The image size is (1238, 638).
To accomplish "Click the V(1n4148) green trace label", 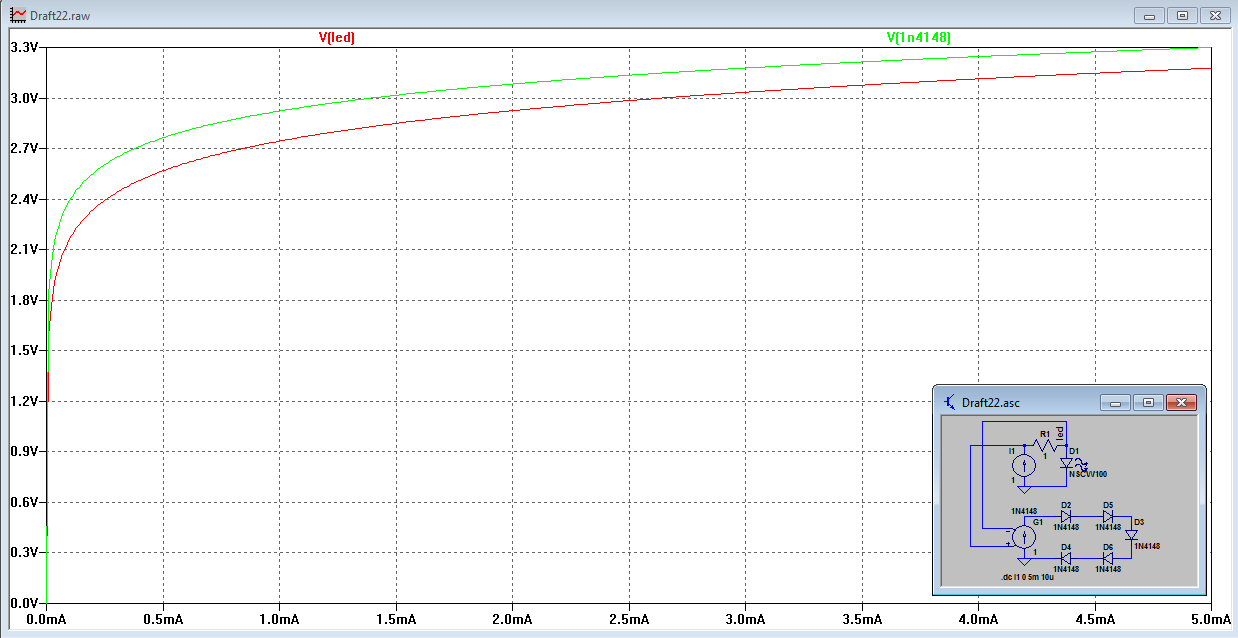I will coord(919,37).
